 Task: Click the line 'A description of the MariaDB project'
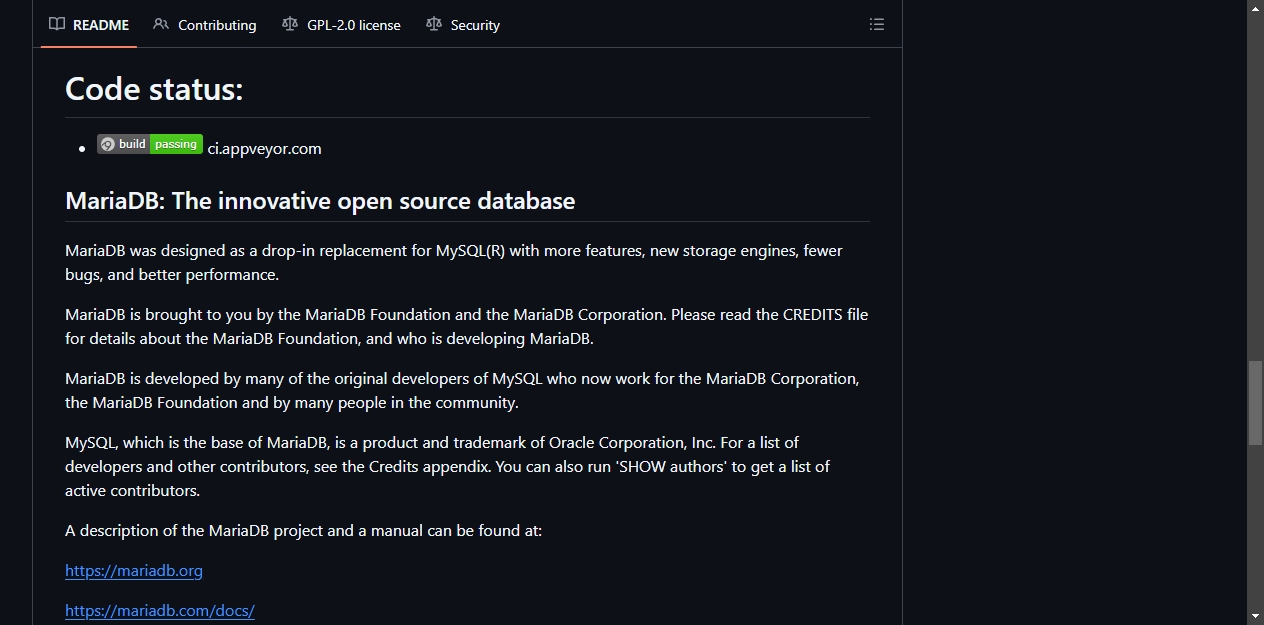(x=303, y=531)
